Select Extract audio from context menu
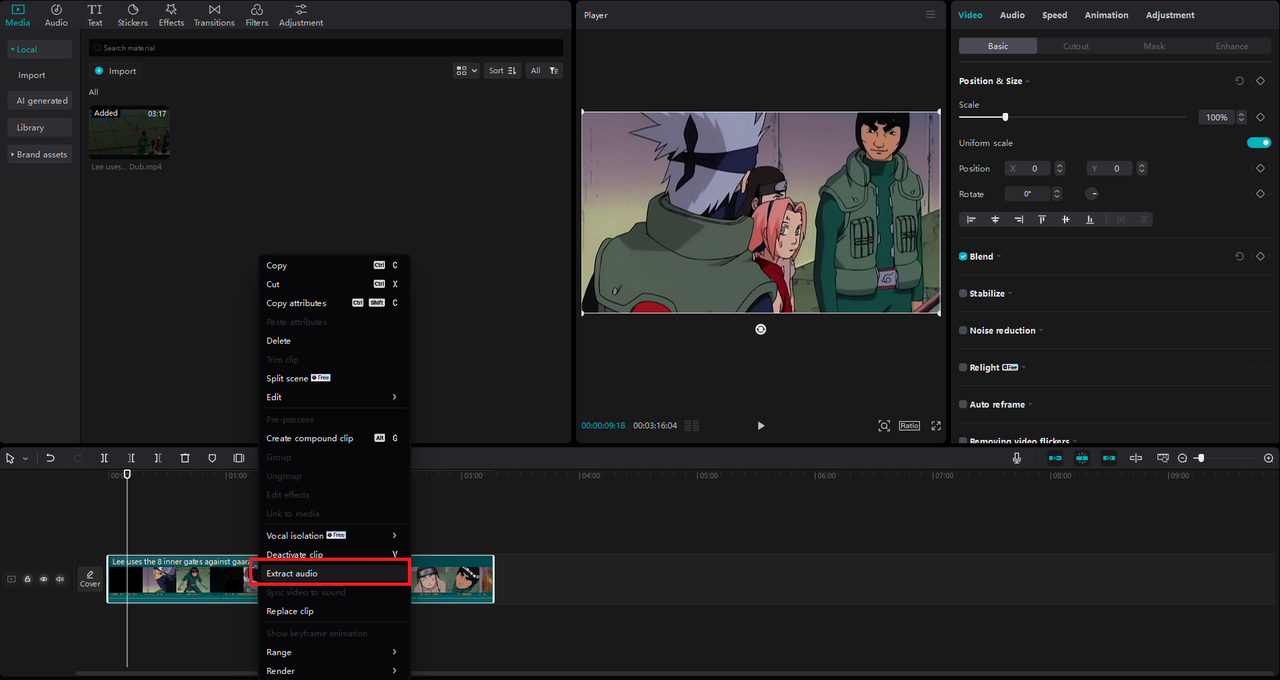 click(334, 574)
